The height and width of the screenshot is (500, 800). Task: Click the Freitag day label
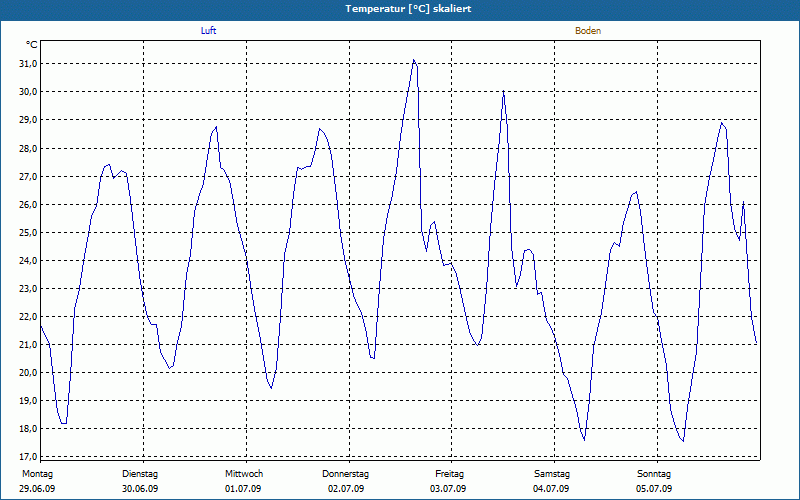(x=449, y=474)
